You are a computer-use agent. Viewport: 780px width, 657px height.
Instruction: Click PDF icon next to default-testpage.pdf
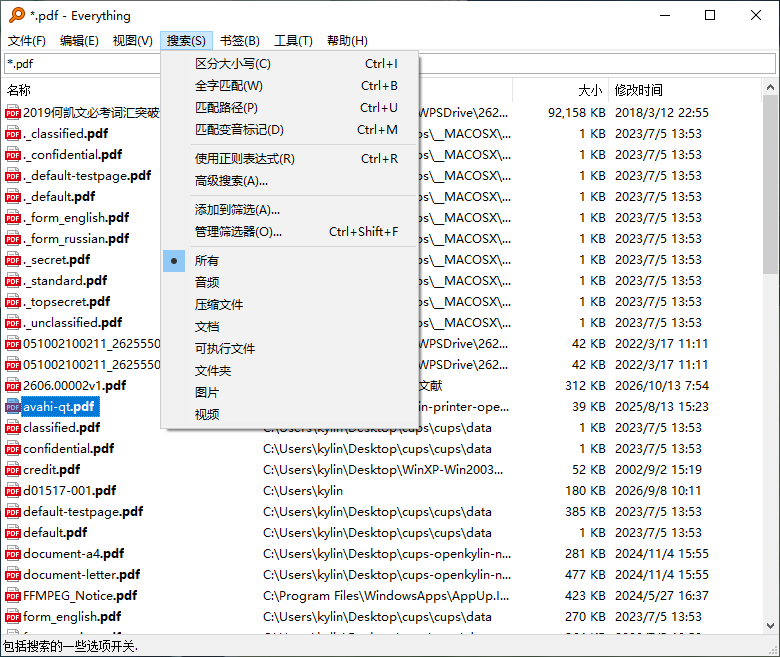pos(12,512)
